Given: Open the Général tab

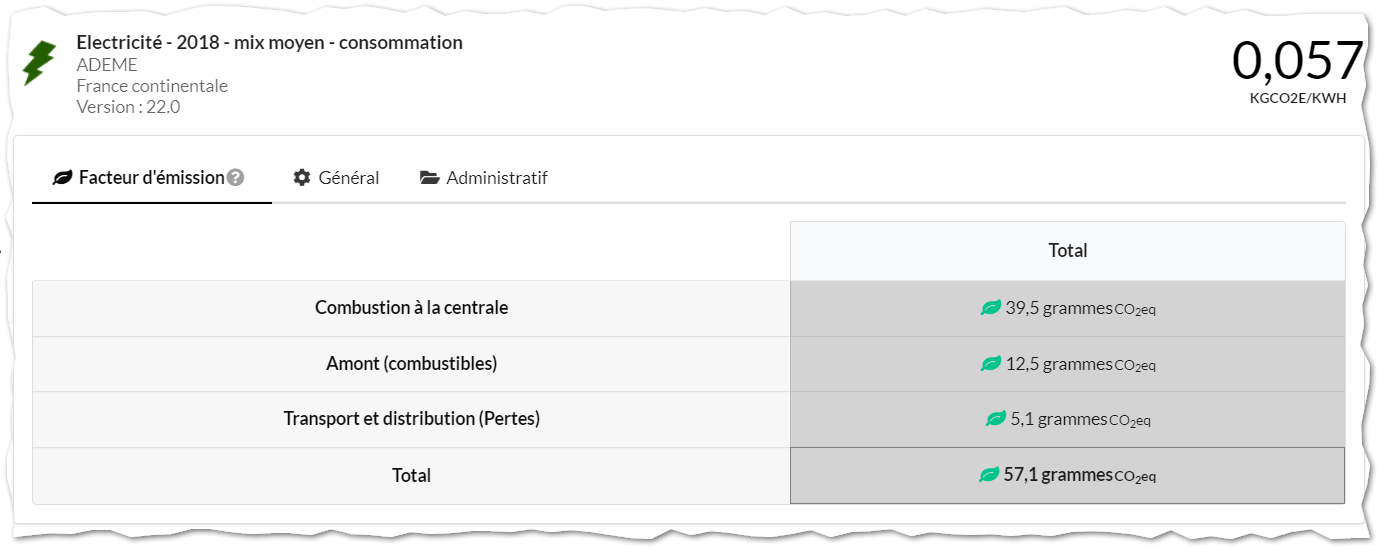Looking at the screenshot, I should click(x=336, y=178).
